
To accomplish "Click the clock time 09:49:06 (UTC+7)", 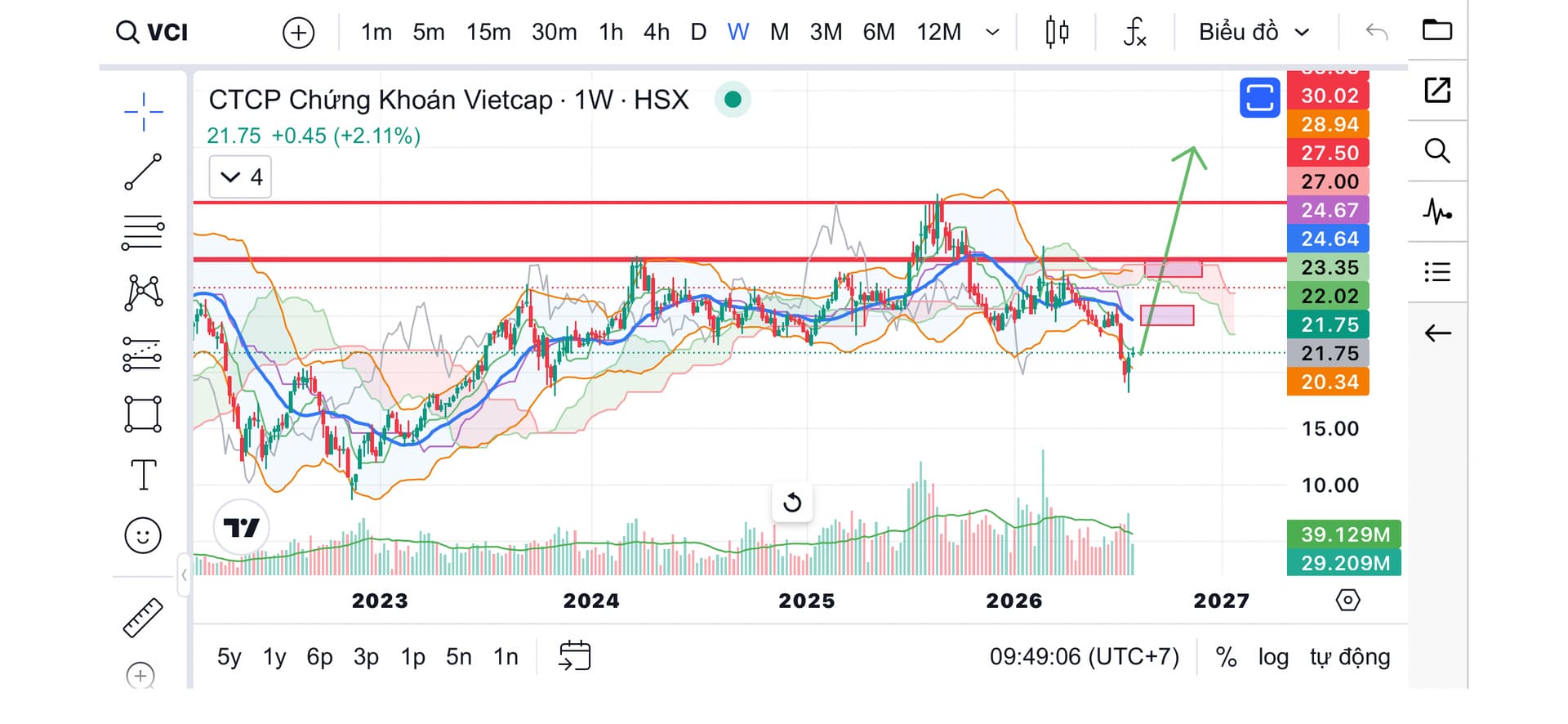I will (1085, 657).
